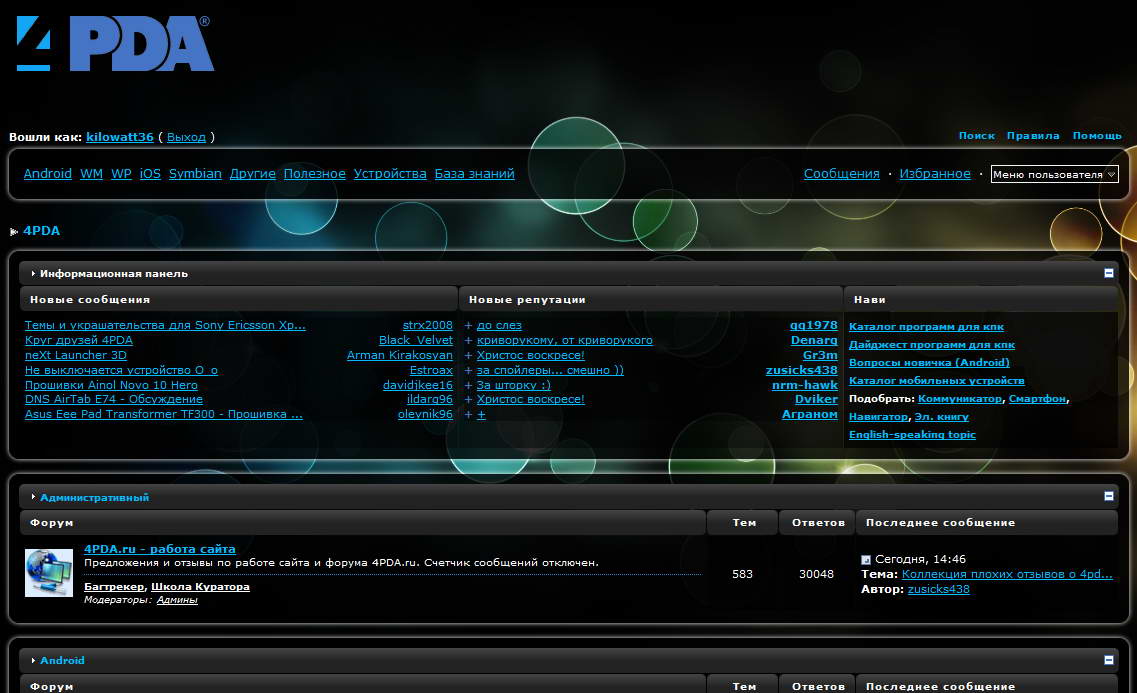Click the last-post icon next to Сегодня, 14:46
The height and width of the screenshot is (693, 1137).
866,560
